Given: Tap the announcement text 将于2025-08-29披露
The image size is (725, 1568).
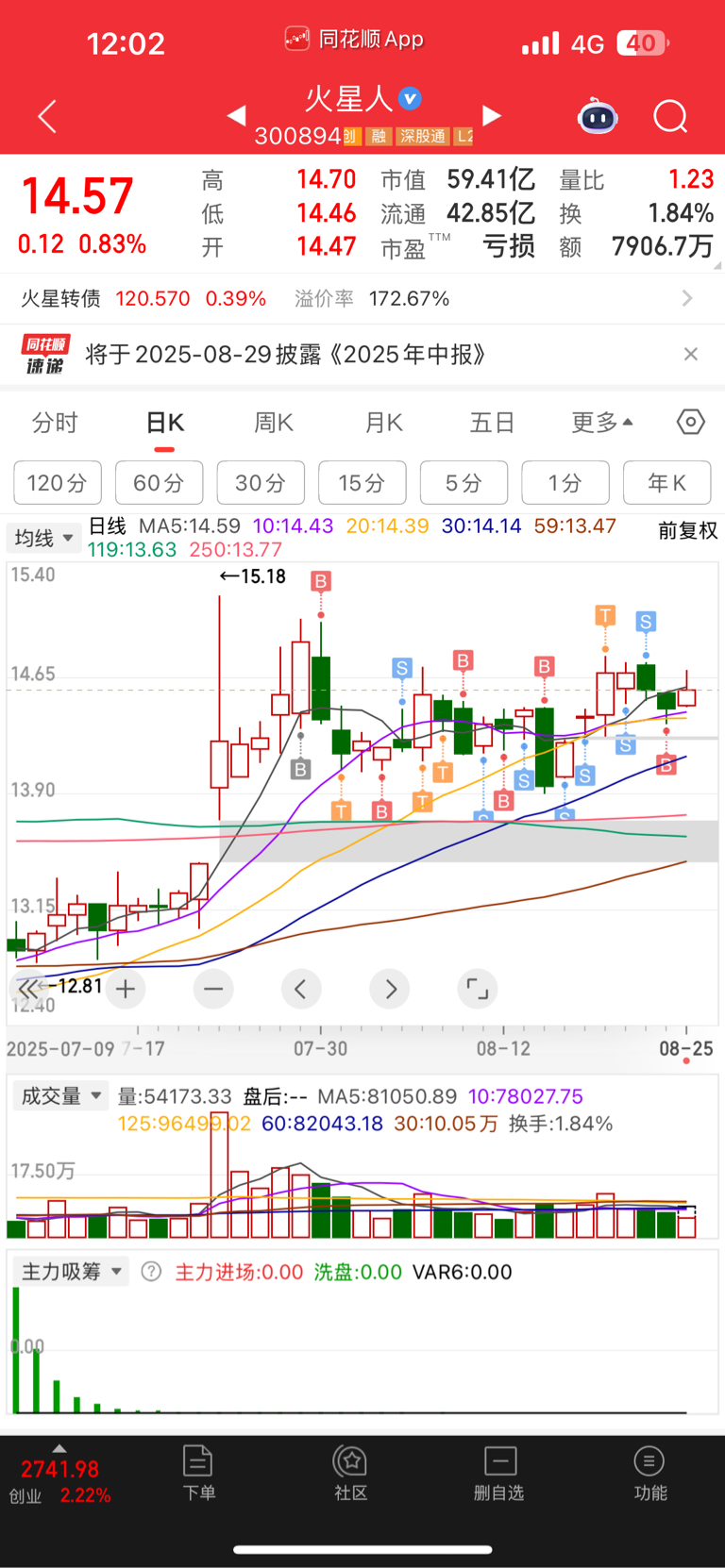Looking at the screenshot, I should [288, 355].
